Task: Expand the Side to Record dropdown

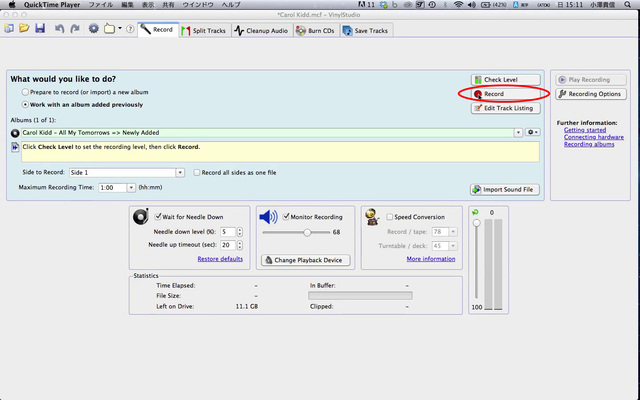Action: point(180,172)
